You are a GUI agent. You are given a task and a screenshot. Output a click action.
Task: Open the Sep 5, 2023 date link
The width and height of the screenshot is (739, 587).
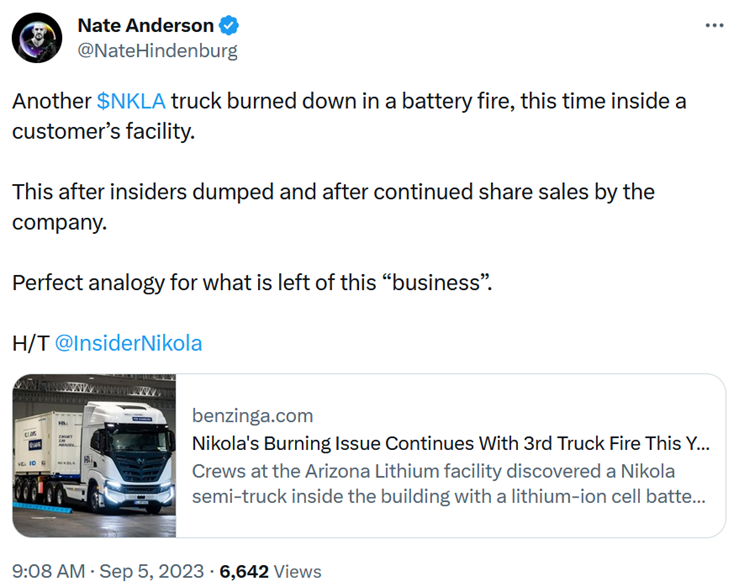coord(152,571)
